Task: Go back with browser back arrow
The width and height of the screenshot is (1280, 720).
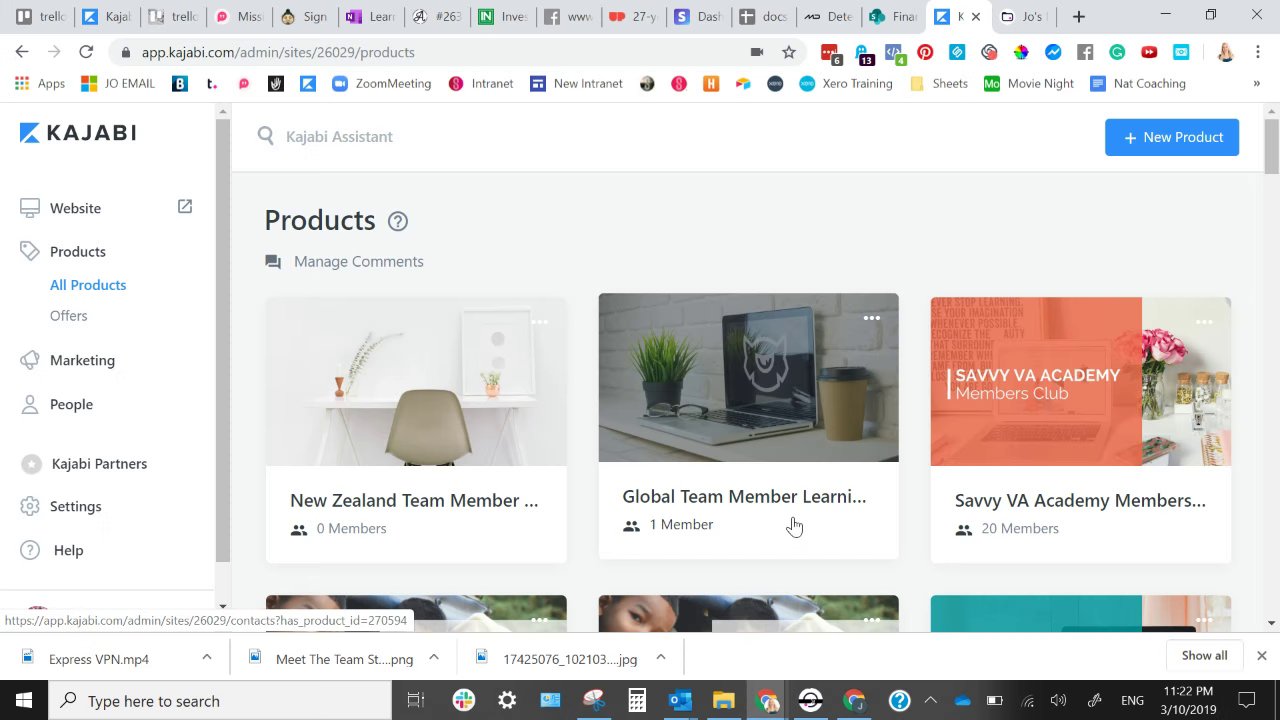Action: click(x=22, y=52)
